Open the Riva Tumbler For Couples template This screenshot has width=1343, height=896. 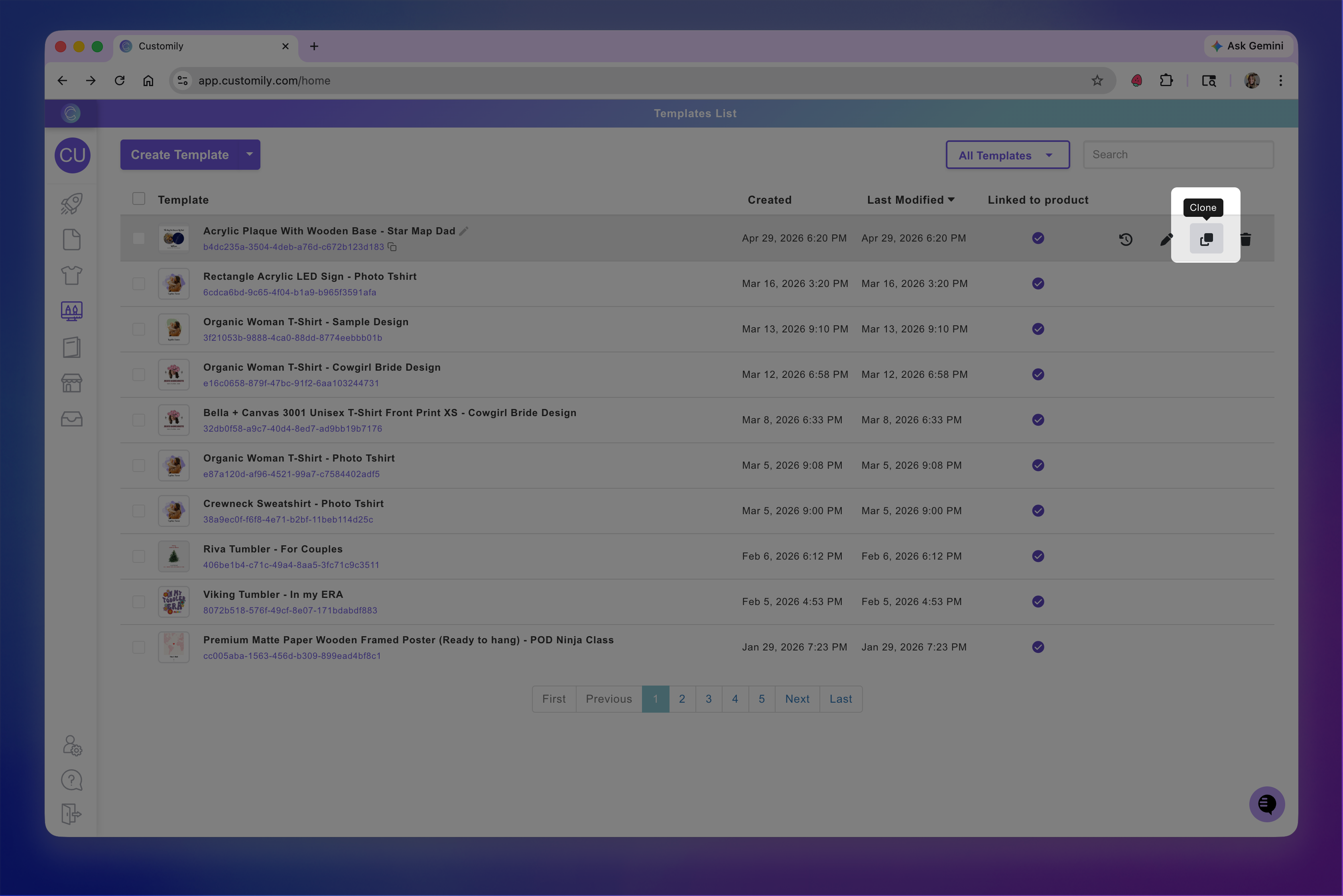(x=273, y=549)
